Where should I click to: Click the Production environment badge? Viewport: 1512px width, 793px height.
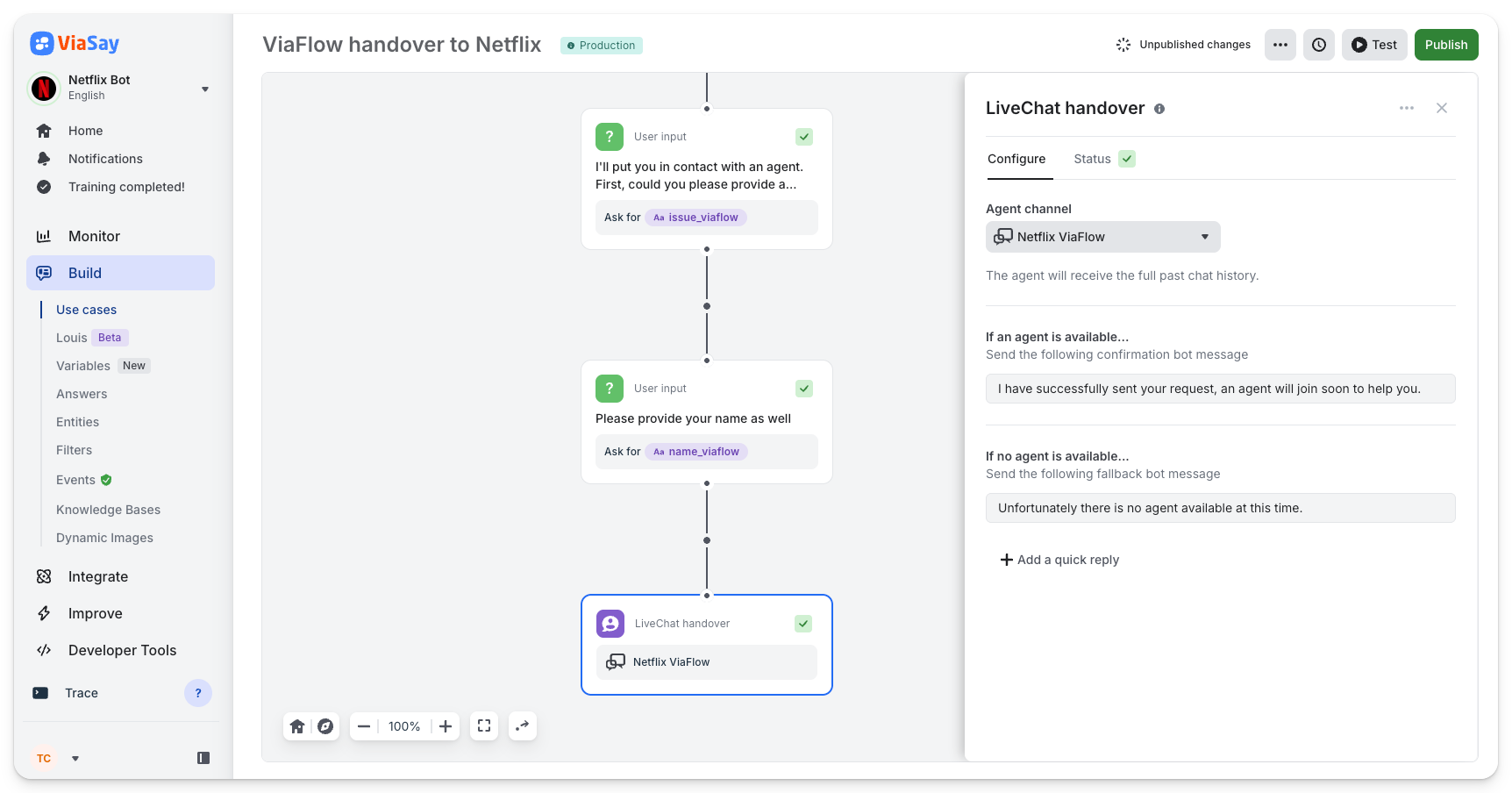pos(602,46)
